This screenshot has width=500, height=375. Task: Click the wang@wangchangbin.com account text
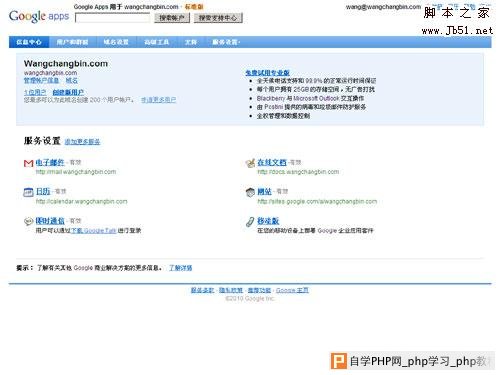(383, 7)
